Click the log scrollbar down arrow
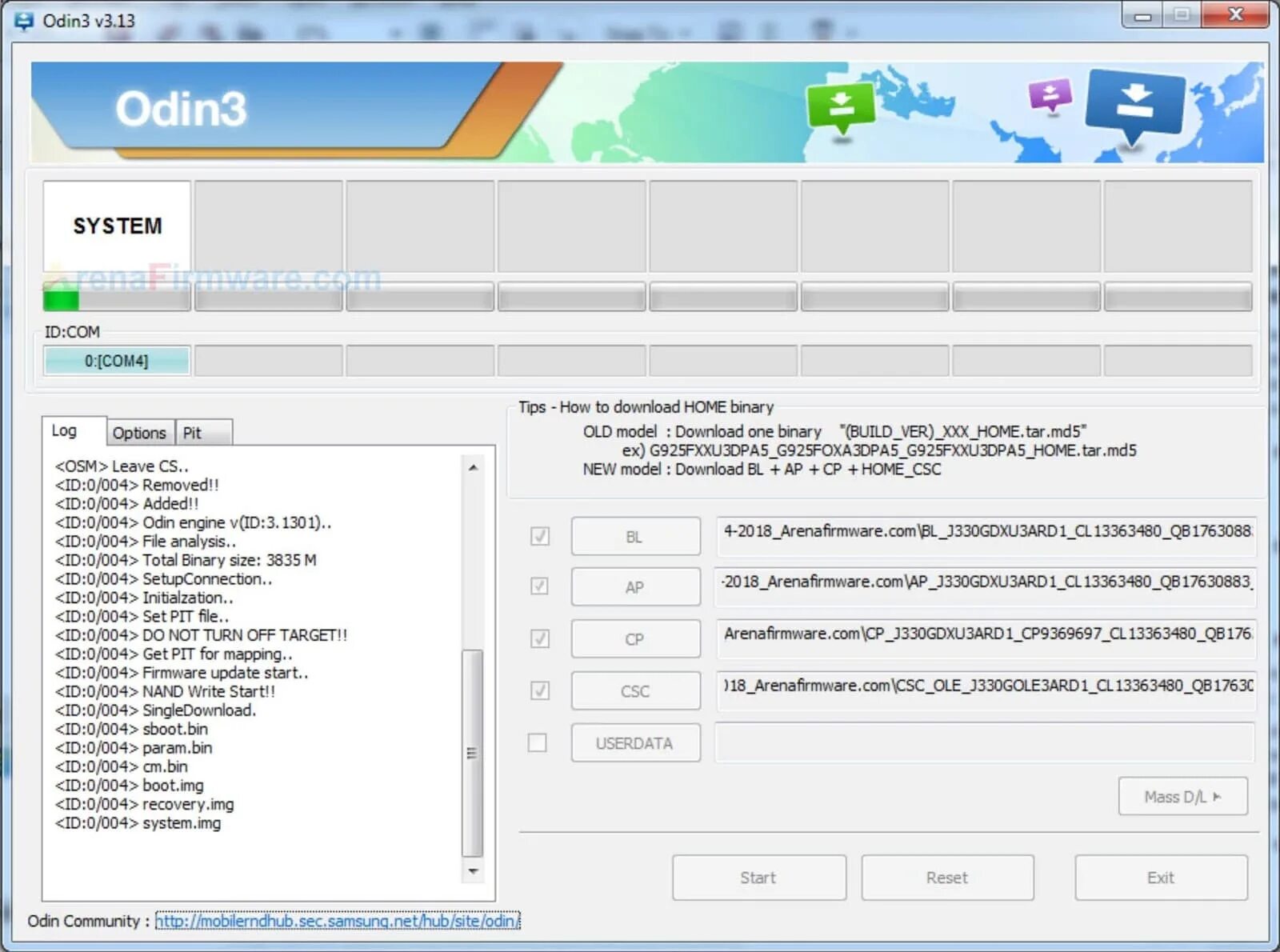1280x952 pixels. 473,871
